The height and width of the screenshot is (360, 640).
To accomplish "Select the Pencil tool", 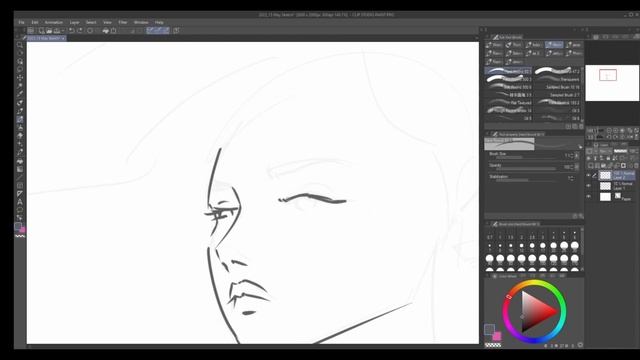I will pyautogui.click(x=20, y=111).
